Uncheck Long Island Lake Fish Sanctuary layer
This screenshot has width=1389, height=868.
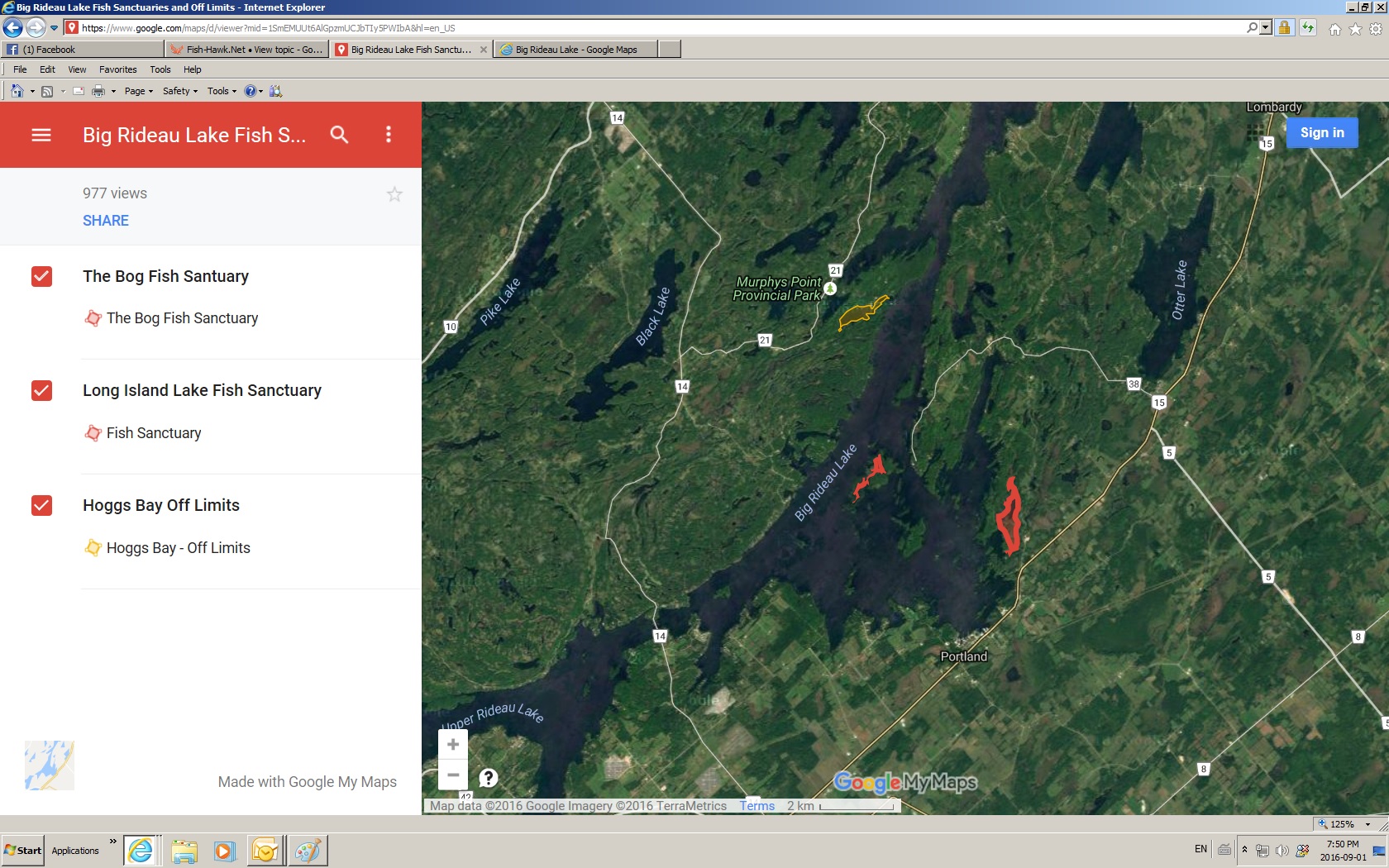[x=41, y=390]
